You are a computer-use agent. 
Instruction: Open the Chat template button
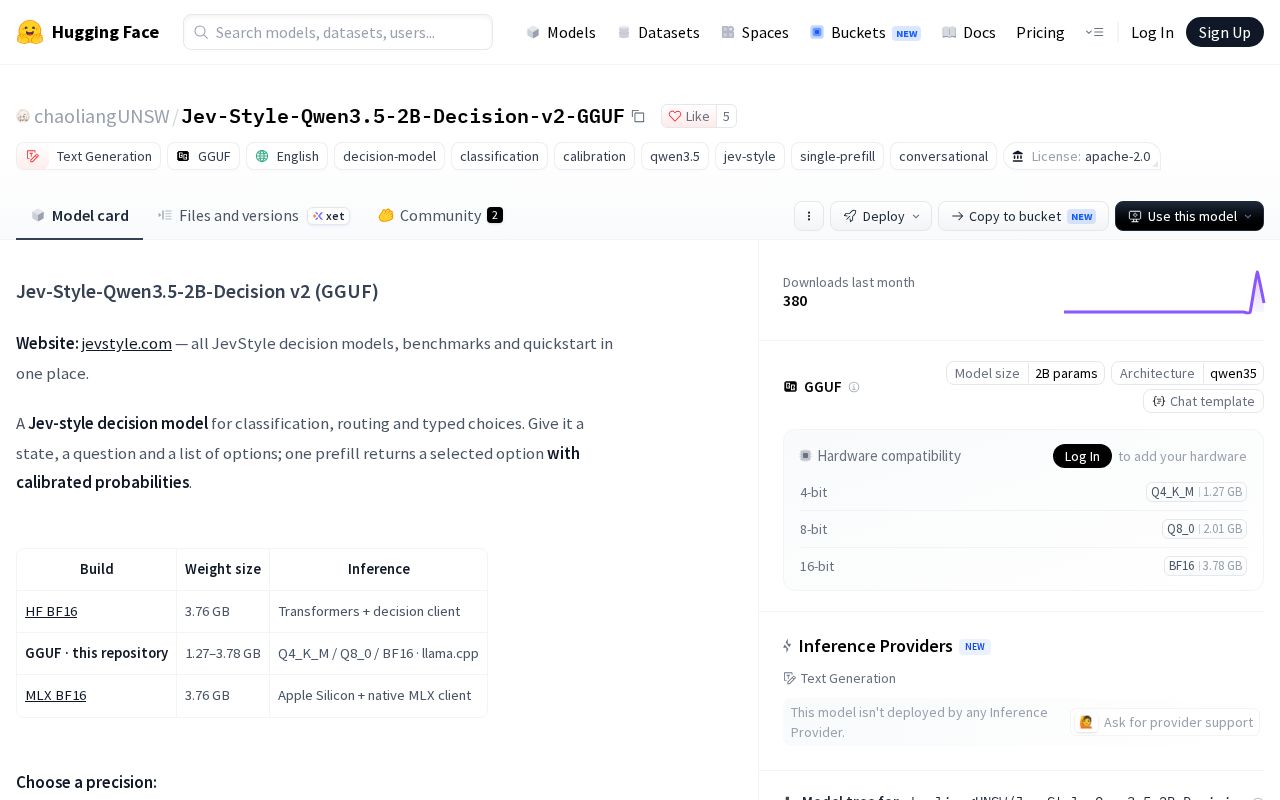coord(1203,401)
